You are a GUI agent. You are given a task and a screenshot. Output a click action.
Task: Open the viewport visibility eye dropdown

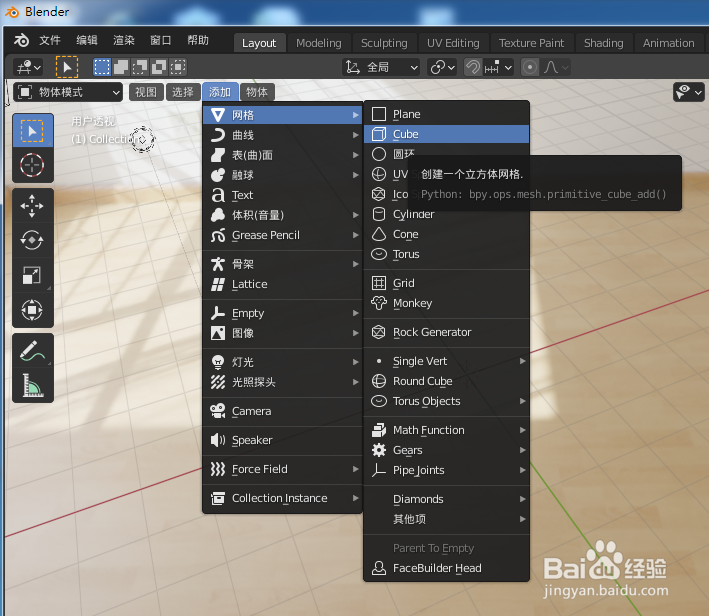click(688, 92)
